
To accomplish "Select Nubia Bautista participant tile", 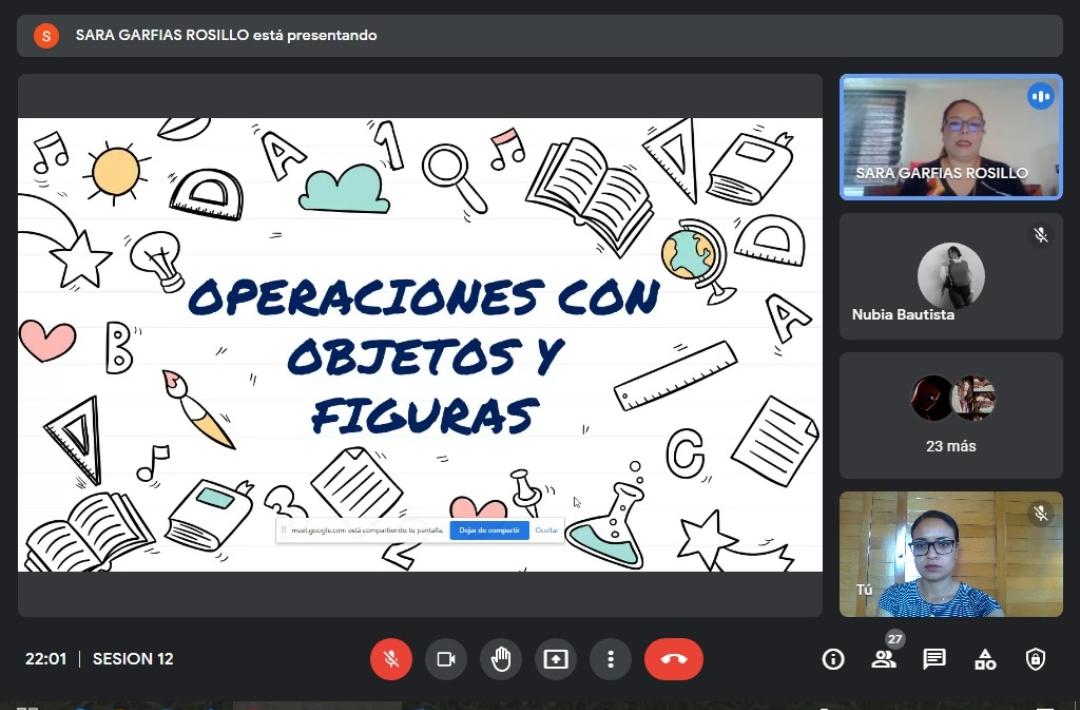I will [951, 276].
